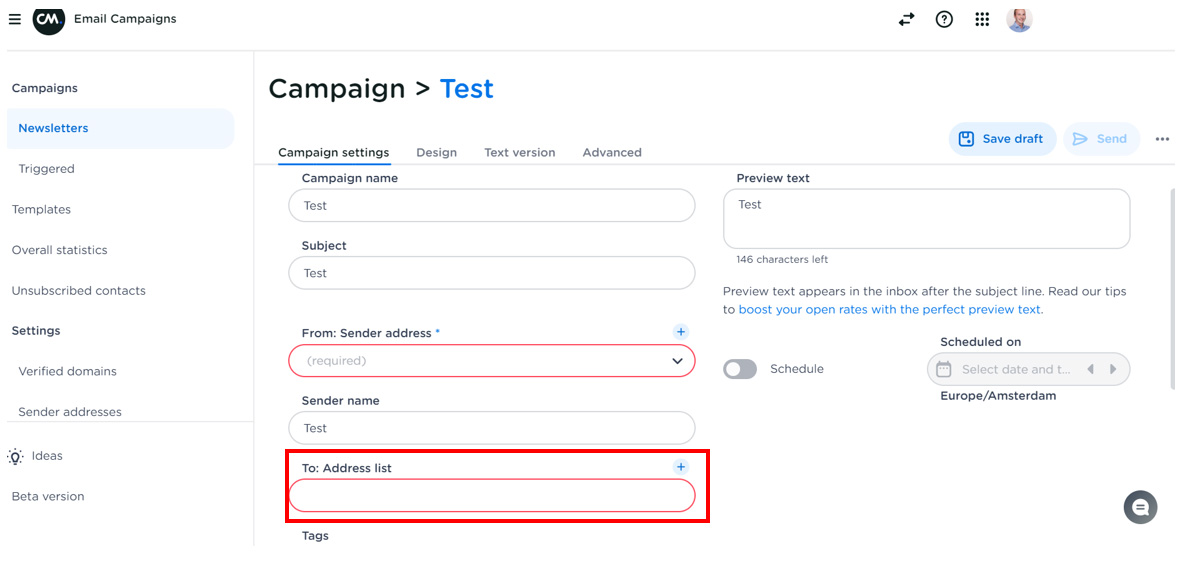Toggle the Schedule switch

740,369
